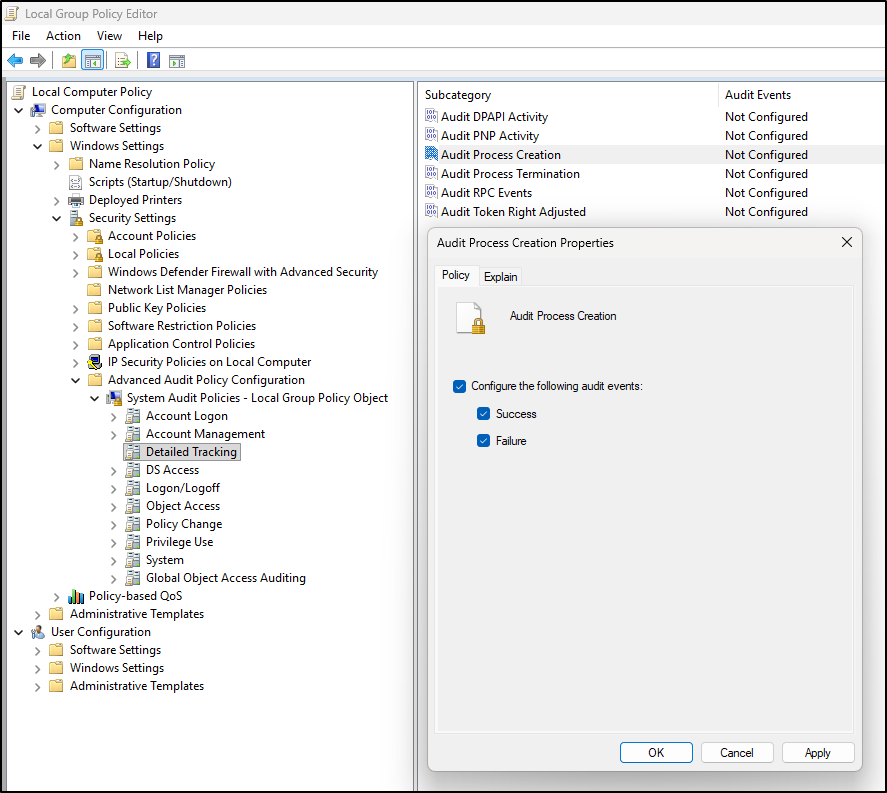
Task: Select the DS Access tree item
Action: pos(172,470)
